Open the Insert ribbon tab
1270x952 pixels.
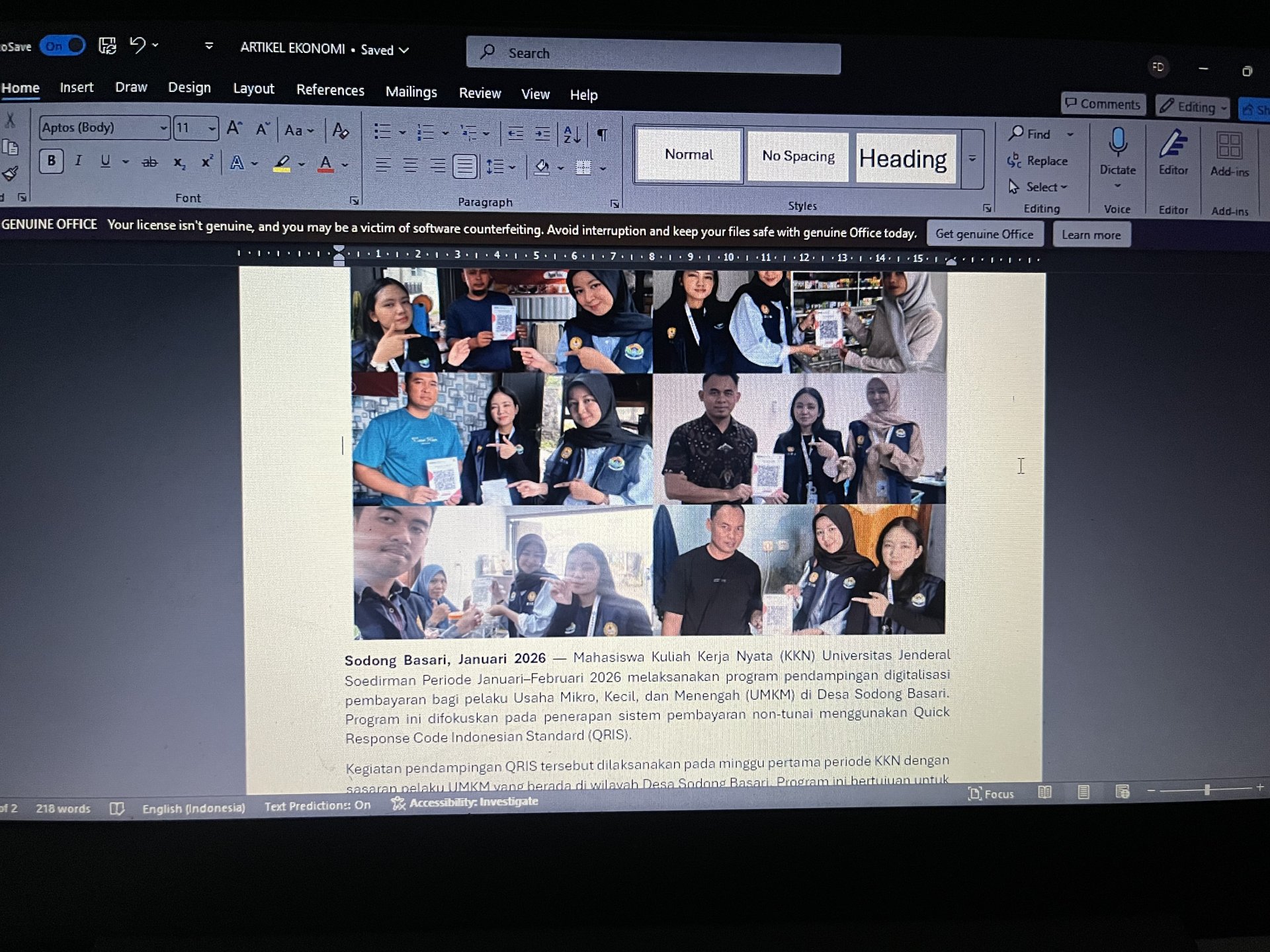coord(77,87)
